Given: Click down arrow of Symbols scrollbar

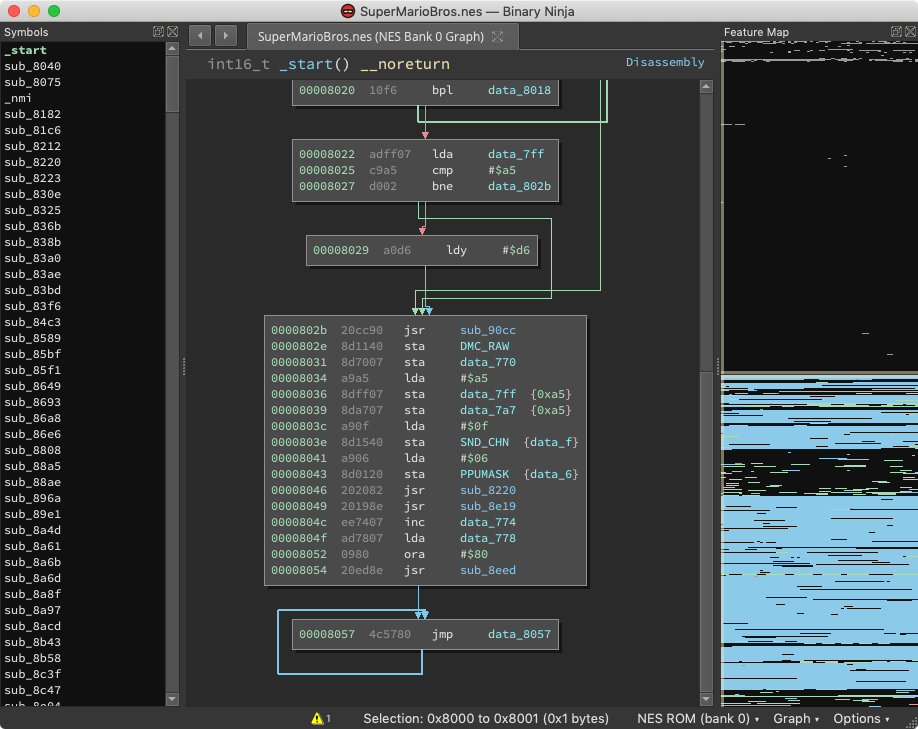Looking at the screenshot, I should coord(172,699).
